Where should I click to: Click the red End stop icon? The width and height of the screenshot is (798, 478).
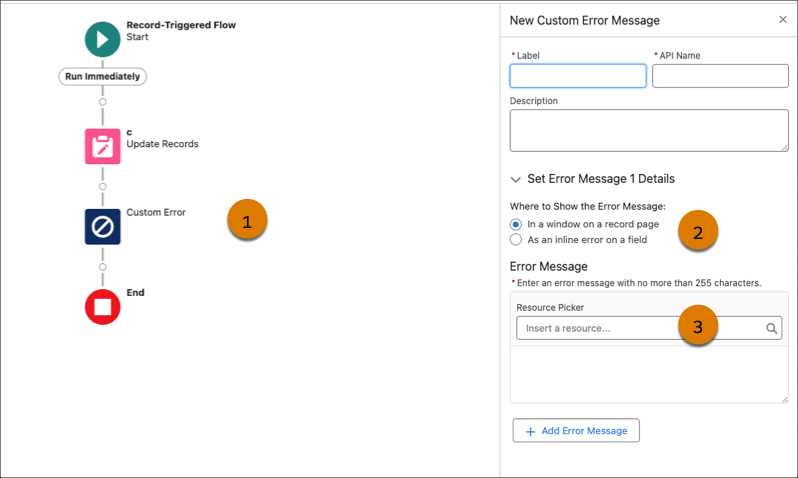click(102, 307)
